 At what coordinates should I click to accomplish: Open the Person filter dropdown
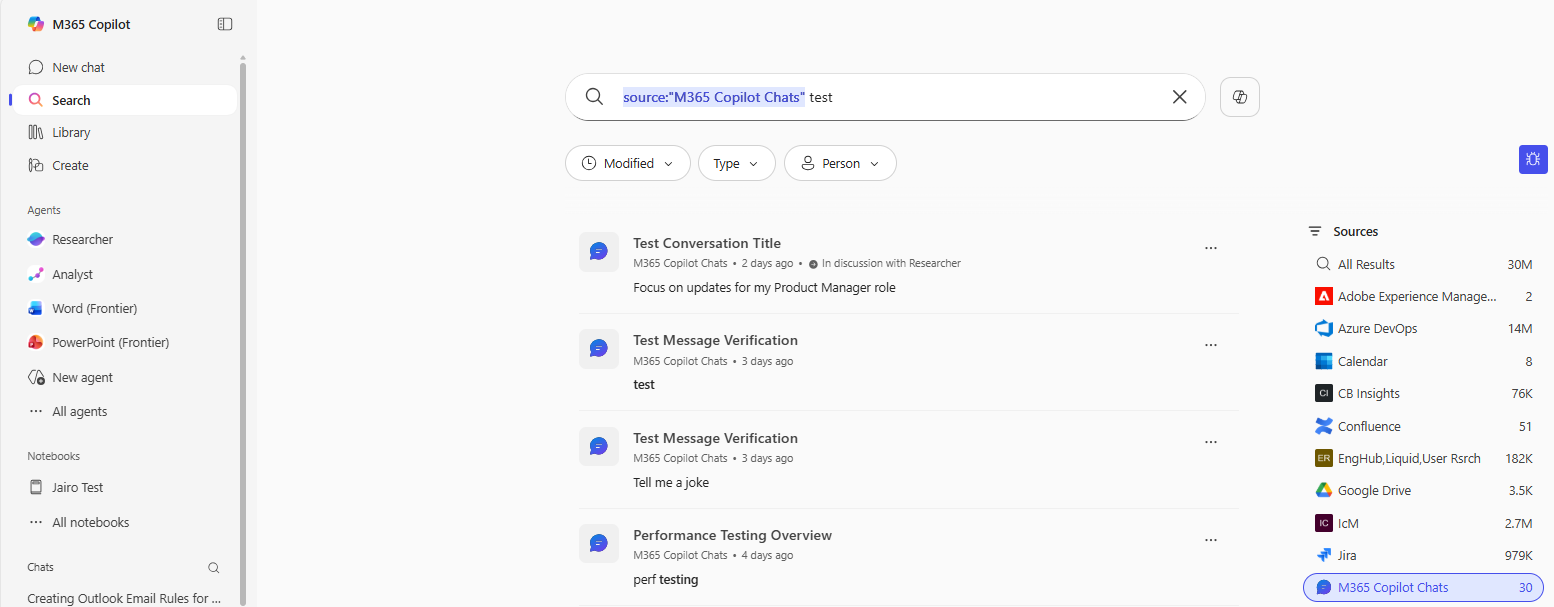coord(840,163)
